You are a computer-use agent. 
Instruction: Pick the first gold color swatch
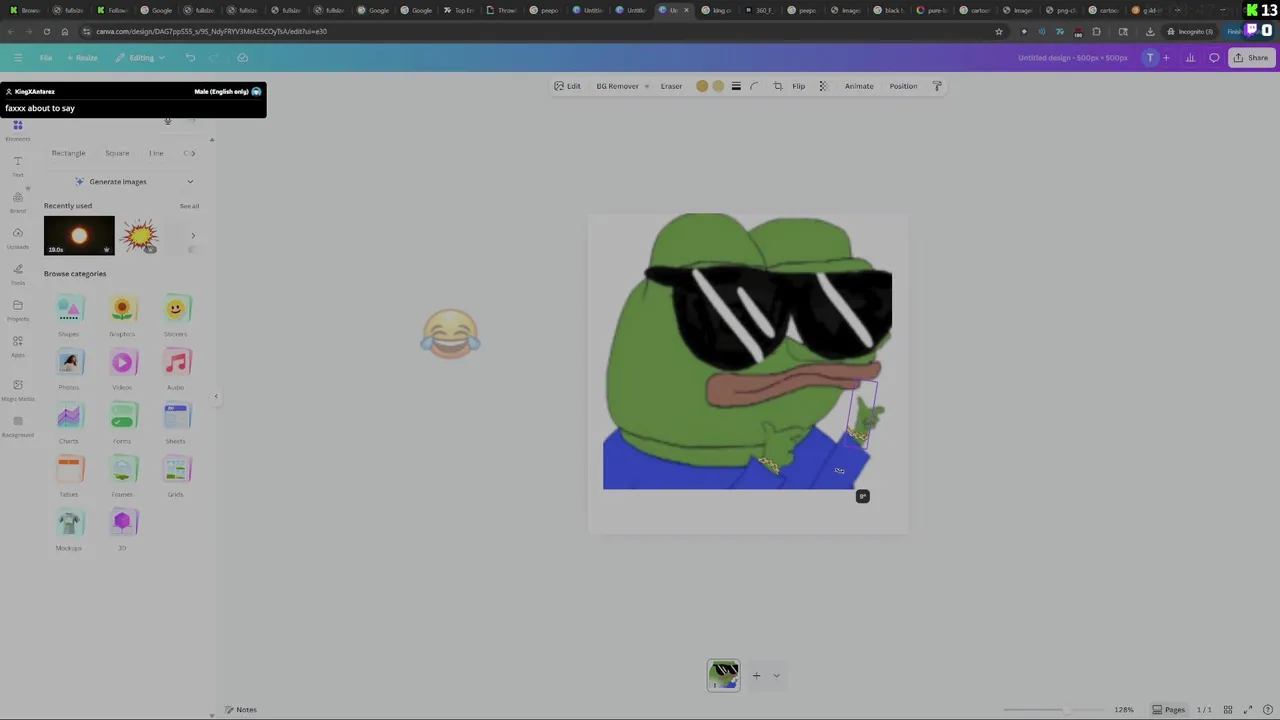pyautogui.click(x=702, y=86)
